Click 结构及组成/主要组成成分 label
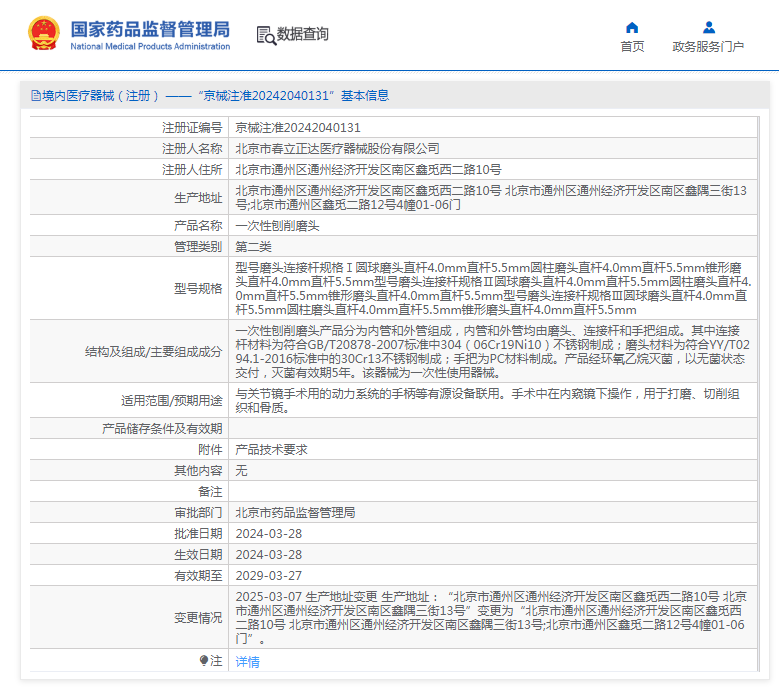The height and width of the screenshot is (693, 779). [154, 352]
